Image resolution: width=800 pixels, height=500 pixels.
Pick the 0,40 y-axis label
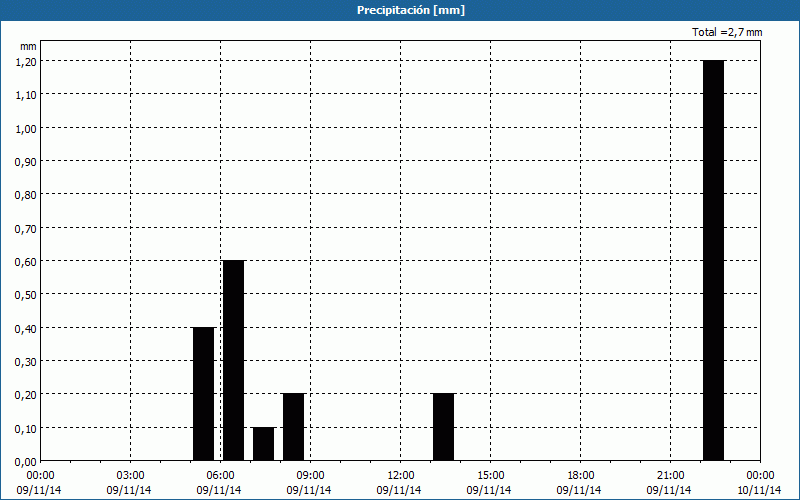(26, 328)
